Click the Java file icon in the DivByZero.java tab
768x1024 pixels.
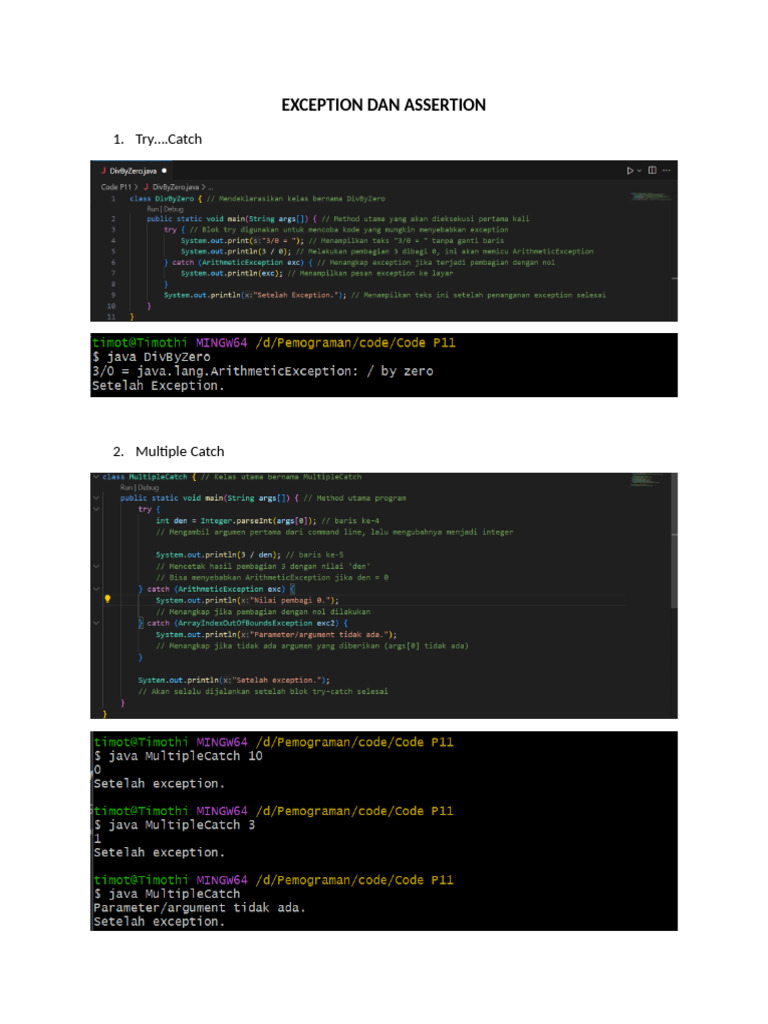coord(104,171)
